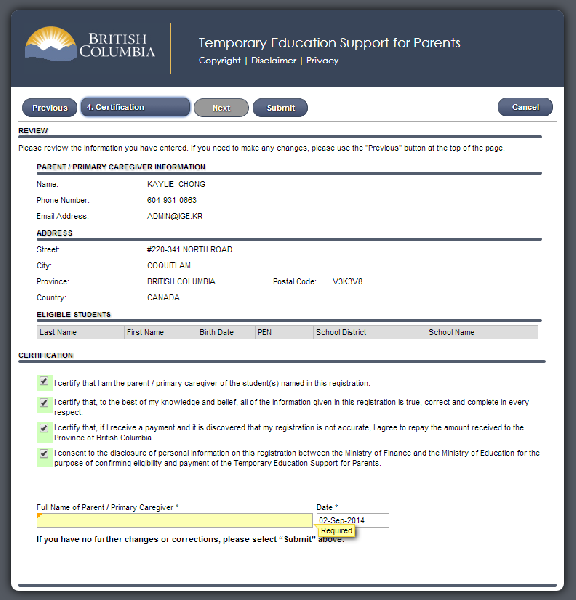Toggle the parent/primary caregiver certification checkbox
576x600 pixels.
click(44, 382)
